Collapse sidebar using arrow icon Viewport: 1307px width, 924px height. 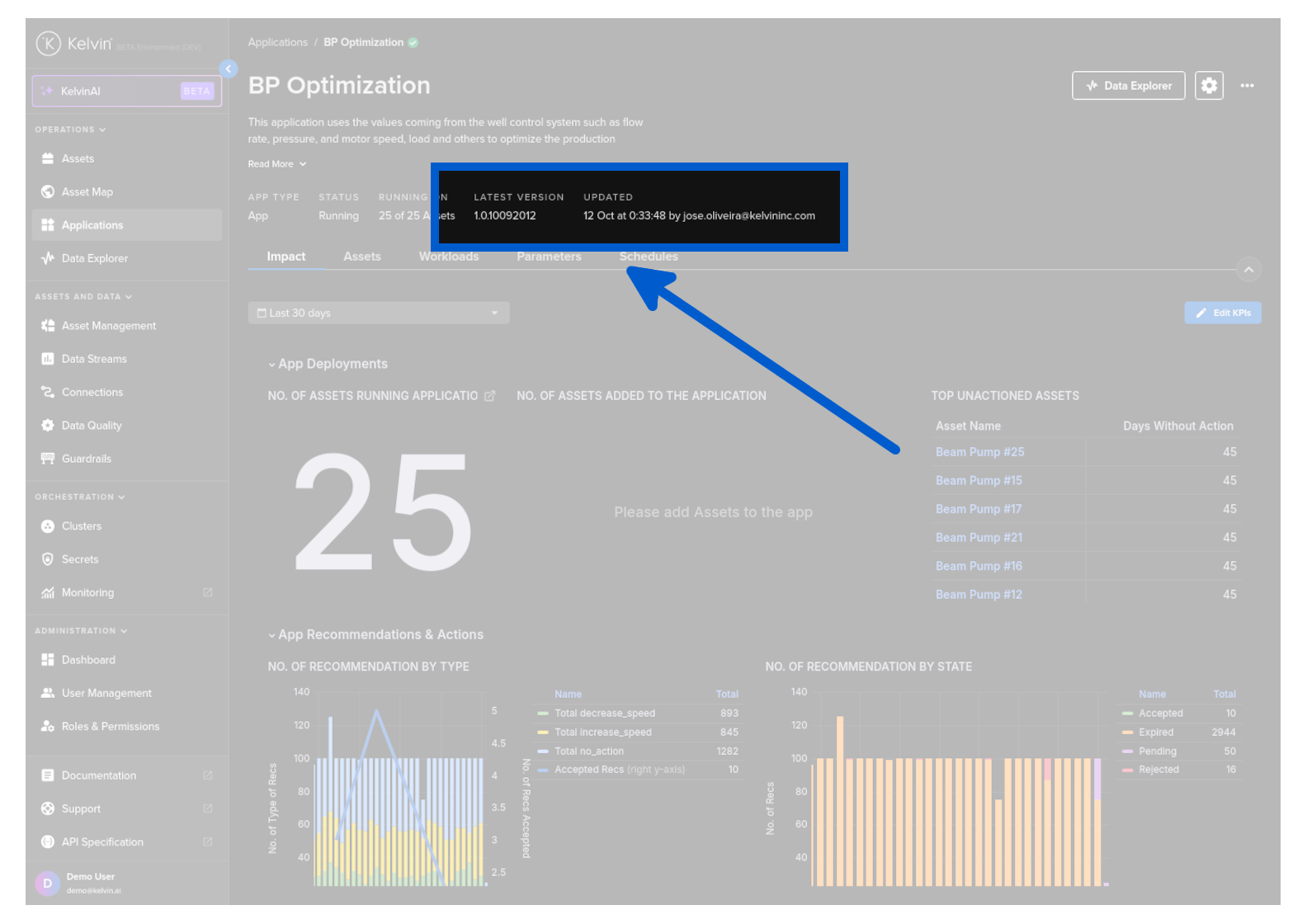click(229, 69)
